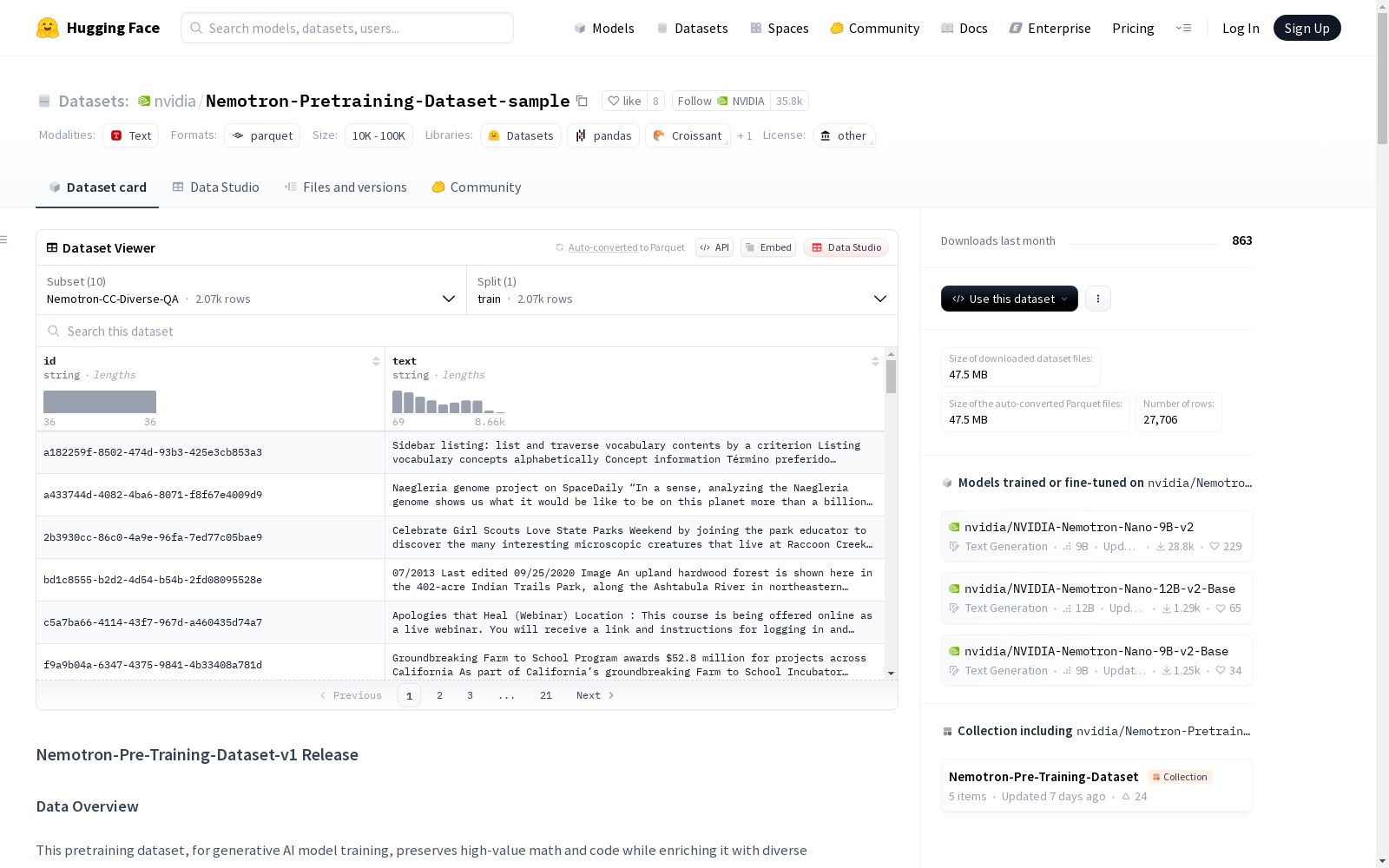Viewport: 1389px width, 868px height.
Task: Click the page vertical scrollbar
Action: 1382,78
